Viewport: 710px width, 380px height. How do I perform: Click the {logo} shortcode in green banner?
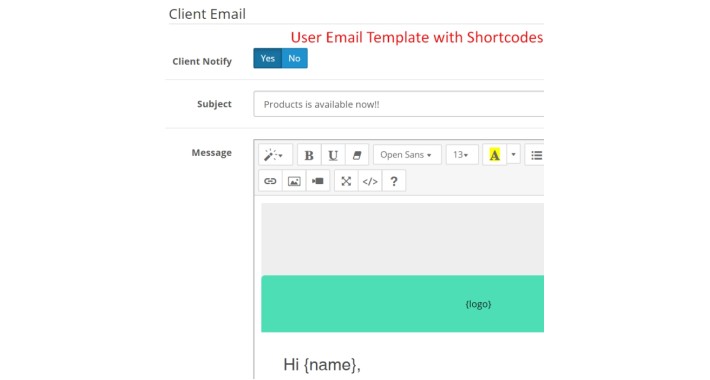(478, 304)
